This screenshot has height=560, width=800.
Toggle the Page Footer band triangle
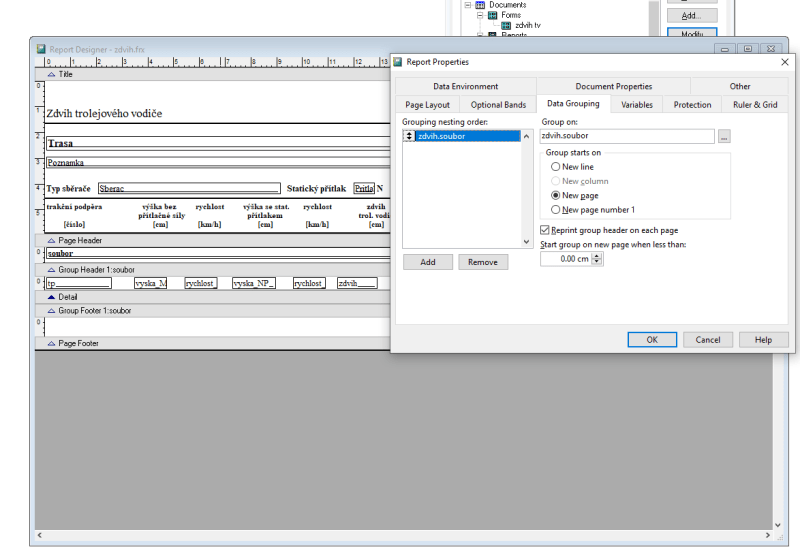pyautogui.click(x=51, y=344)
